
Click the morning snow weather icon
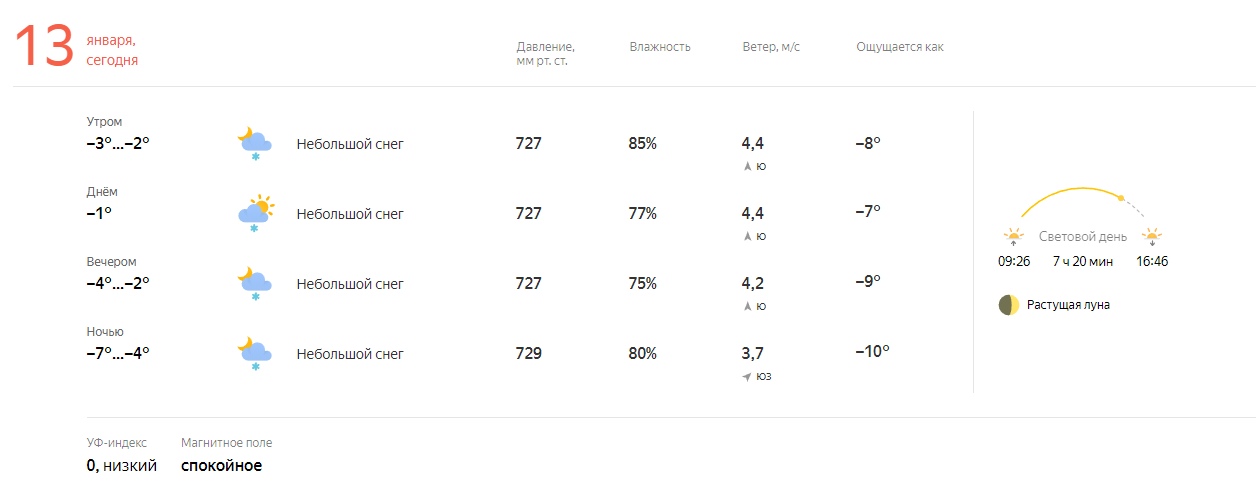pyautogui.click(x=254, y=143)
